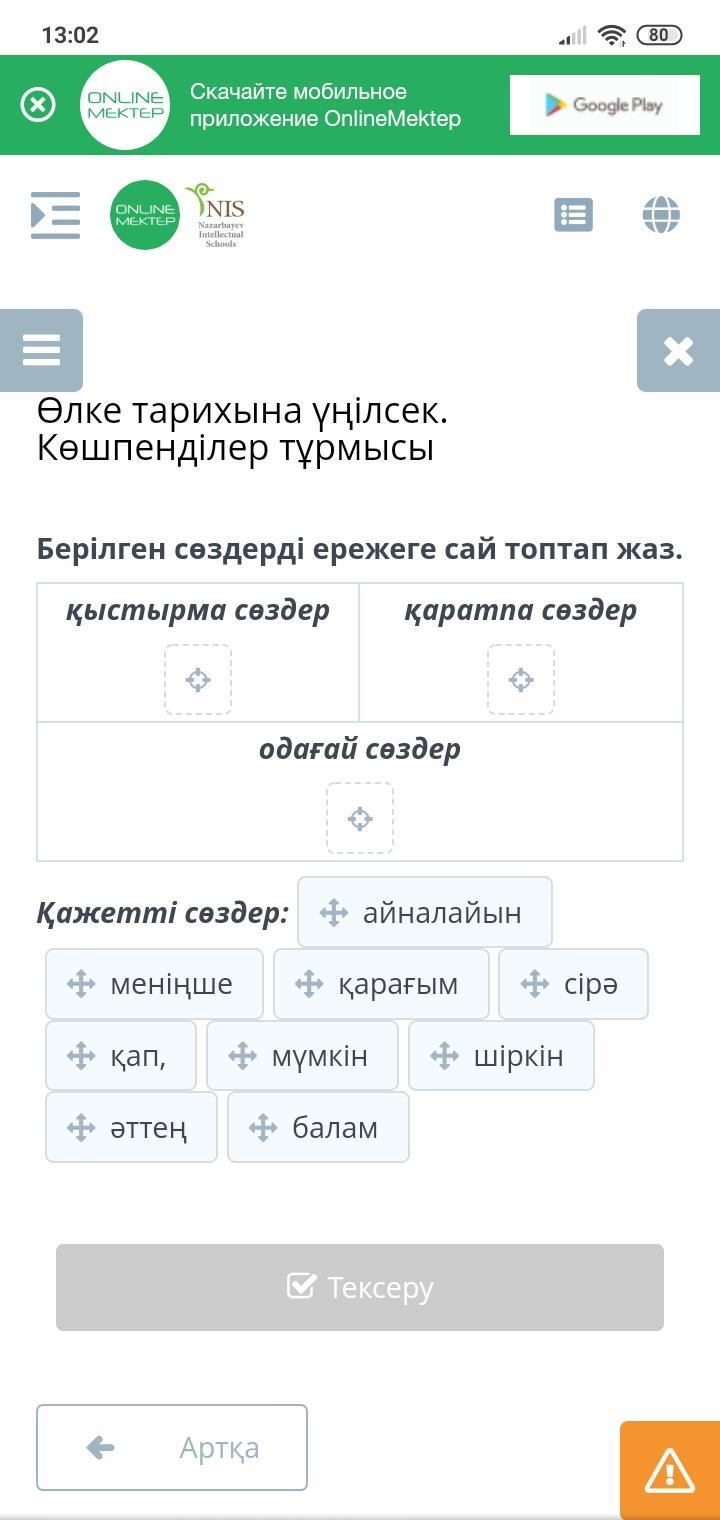Viewport: 720px width, 1520px height.
Task: Pick the меніңше word chip
Action: pos(155,984)
